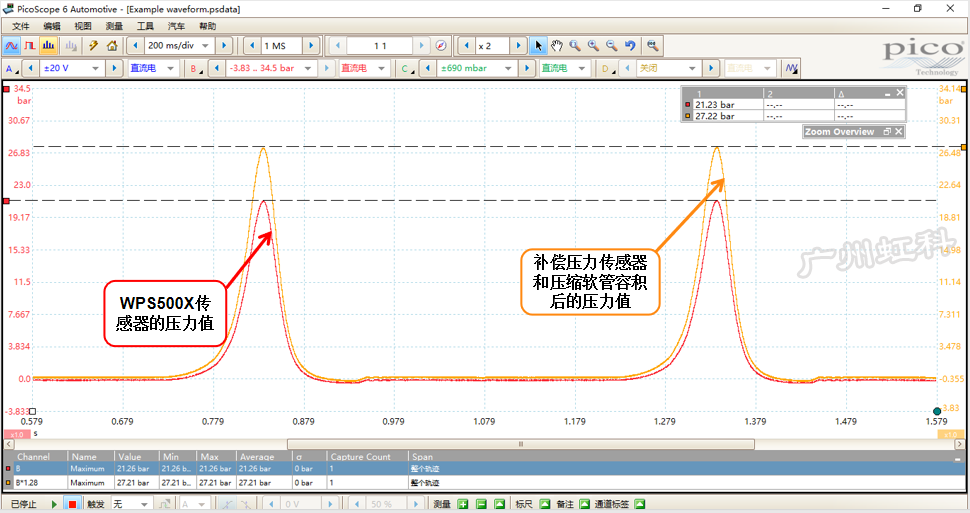
Task: Increase timebase with right arrow
Action: pos(225,46)
